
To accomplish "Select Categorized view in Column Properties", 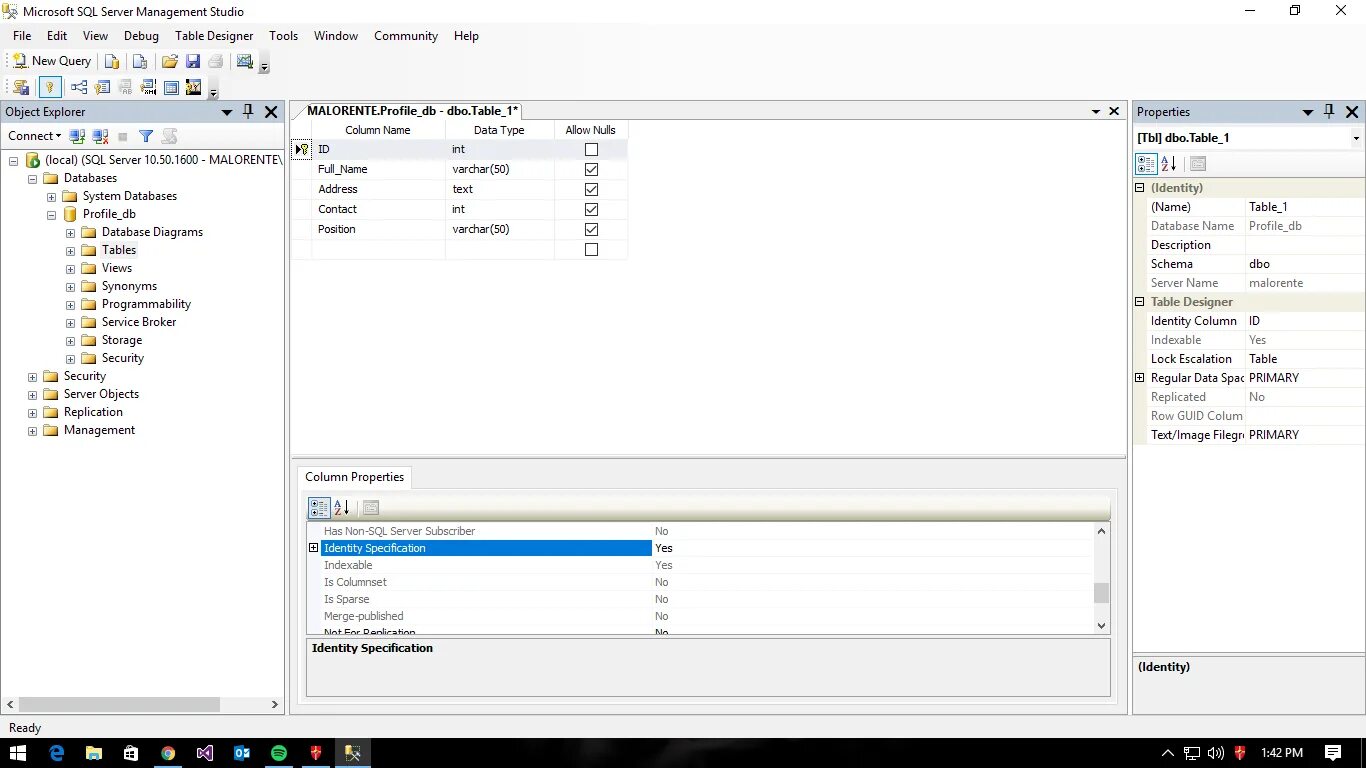I will (x=319, y=508).
